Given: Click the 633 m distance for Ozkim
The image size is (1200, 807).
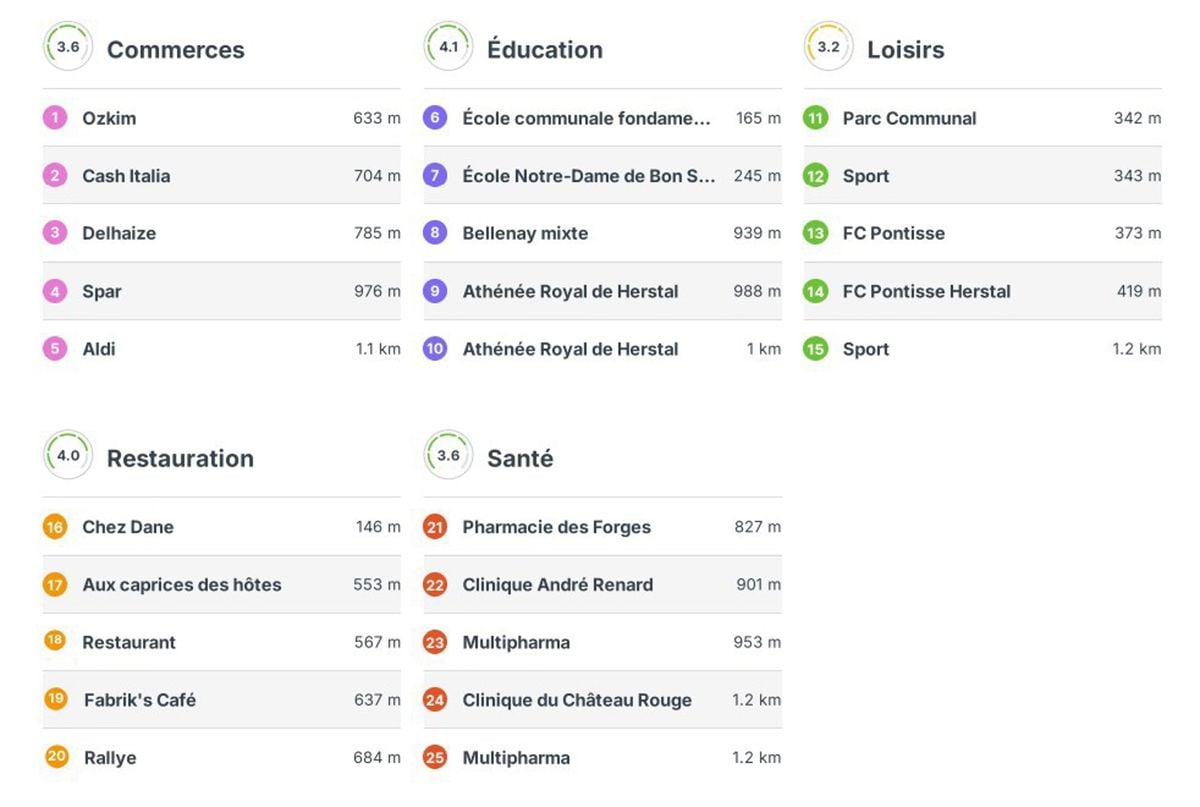Looking at the screenshot, I should tap(377, 118).
